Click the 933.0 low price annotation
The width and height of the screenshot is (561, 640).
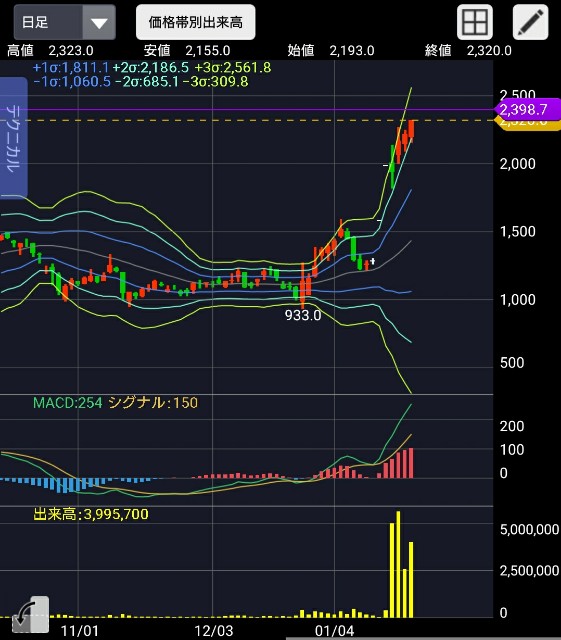coord(303,315)
